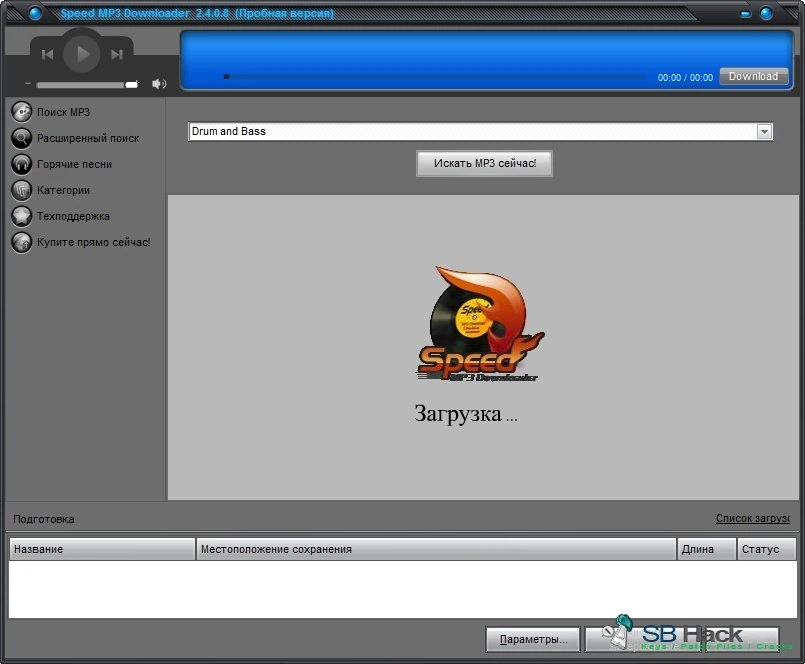Select Техподдержка menu label
805x664 pixels.
click(x=73, y=216)
